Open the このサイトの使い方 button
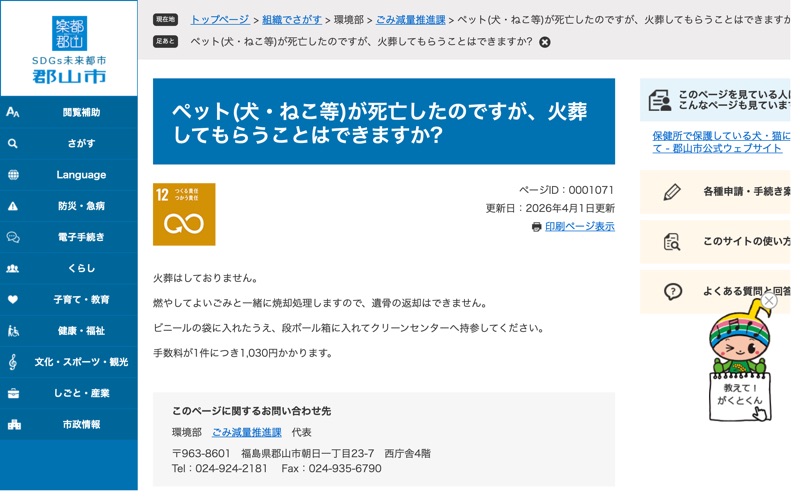Viewport: 800px width, 500px height. point(715,242)
